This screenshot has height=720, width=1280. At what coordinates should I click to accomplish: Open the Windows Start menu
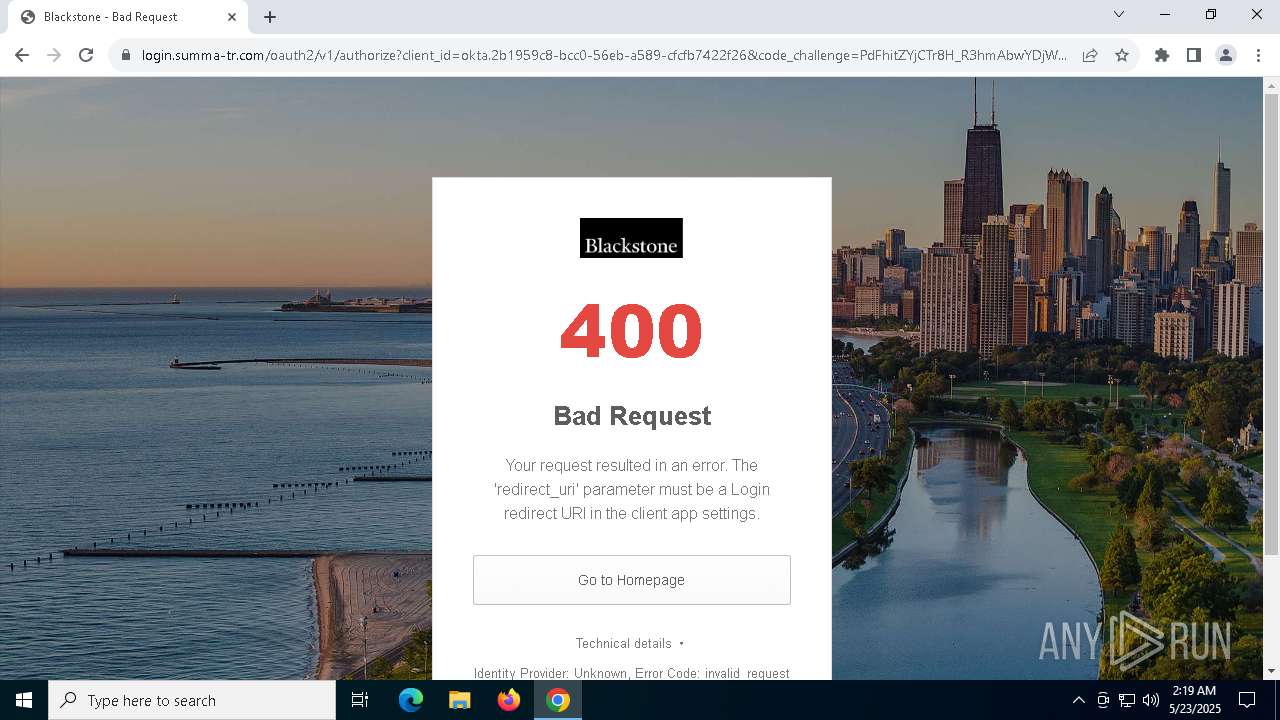pos(24,700)
